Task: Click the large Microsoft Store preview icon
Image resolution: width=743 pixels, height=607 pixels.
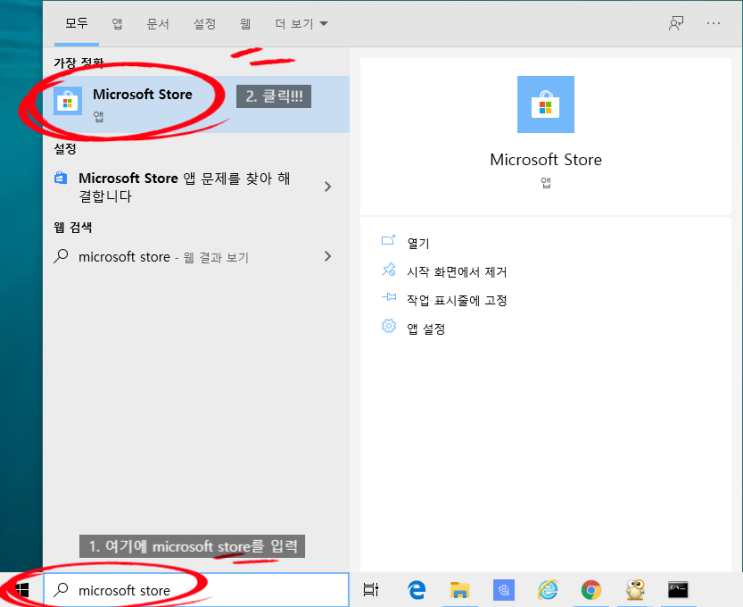Action: pos(545,104)
